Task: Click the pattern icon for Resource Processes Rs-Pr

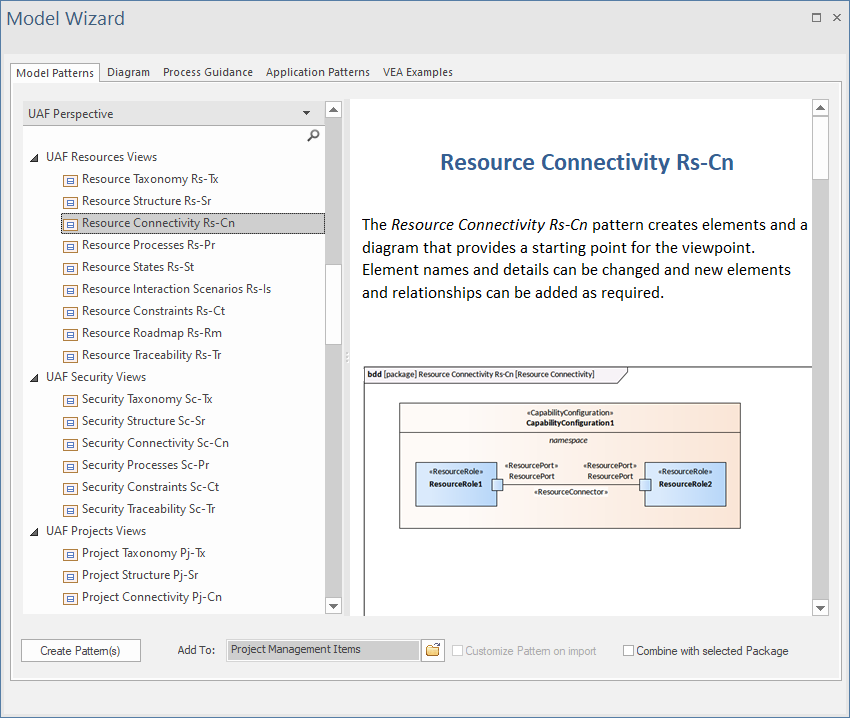Action: (70, 246)
